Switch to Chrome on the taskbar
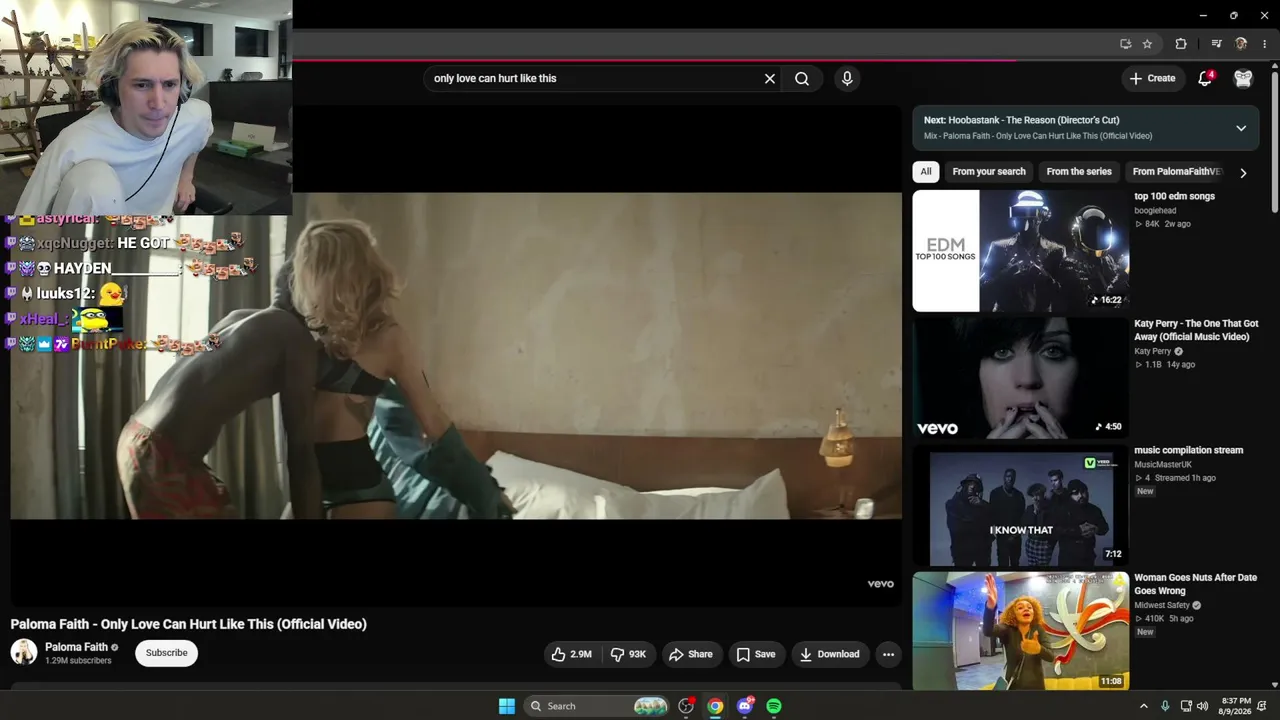 tap(715, 706)
